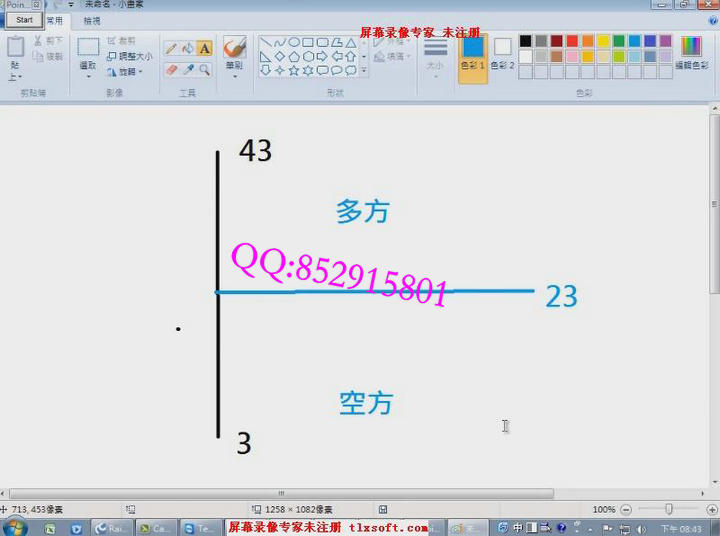Select the Magnifier tool

[204, 70]
